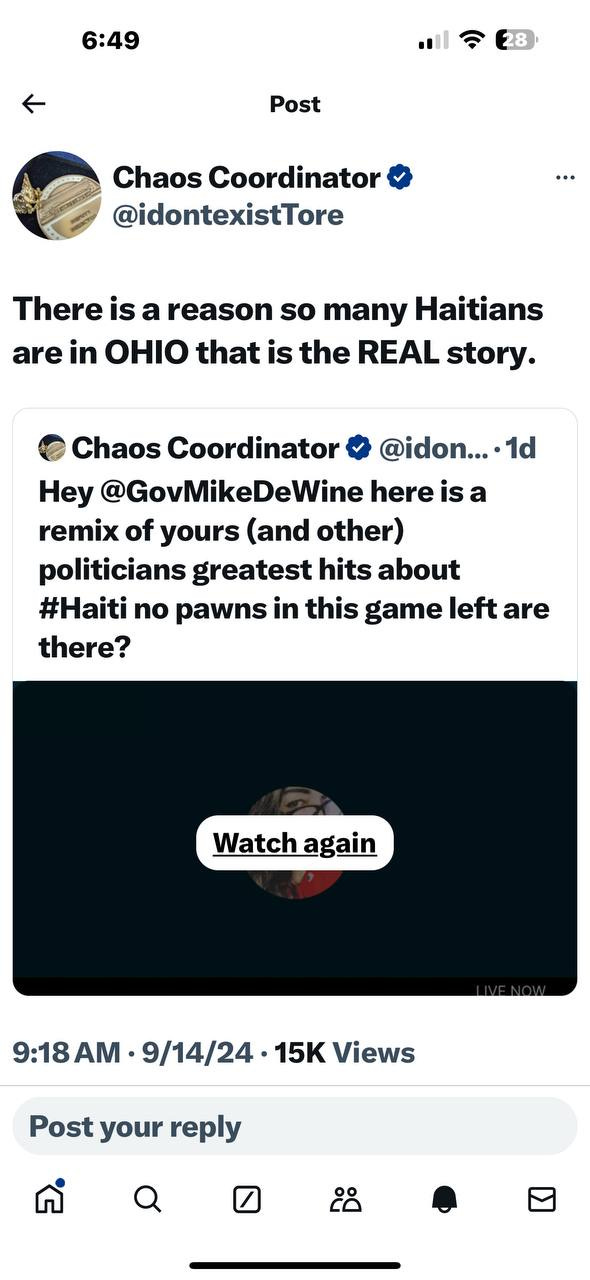Image resolution: width=590 pixels, height=1280 pixels.
Task: Tap the quoted post's small avatar
Action: (x=52, y=449)
